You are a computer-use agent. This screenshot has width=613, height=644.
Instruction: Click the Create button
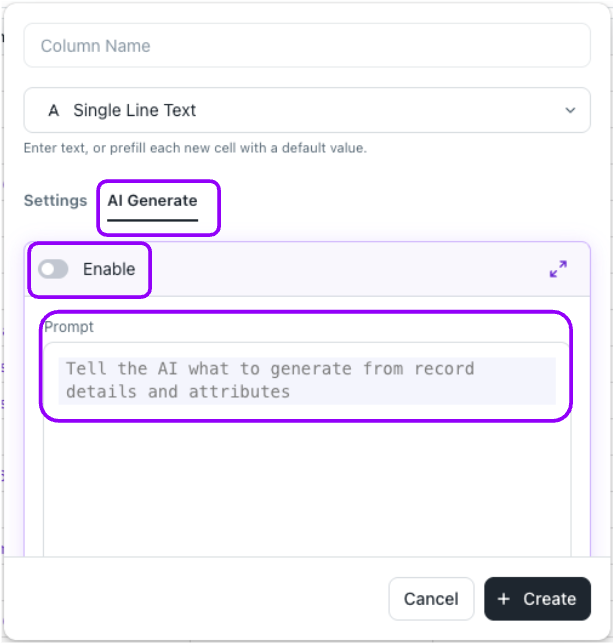(x=537, y=599)
